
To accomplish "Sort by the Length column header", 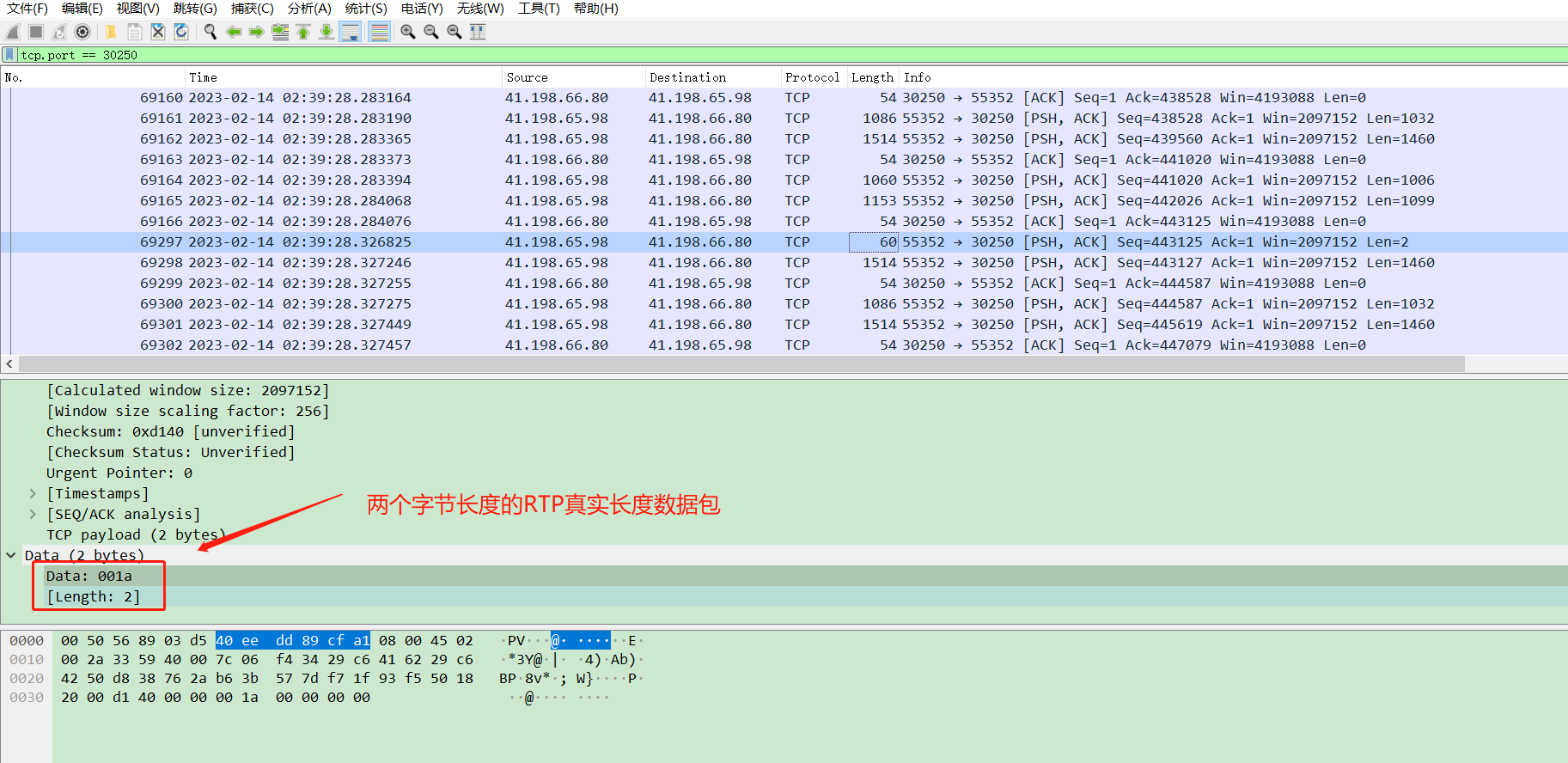I will coord(873,77).
